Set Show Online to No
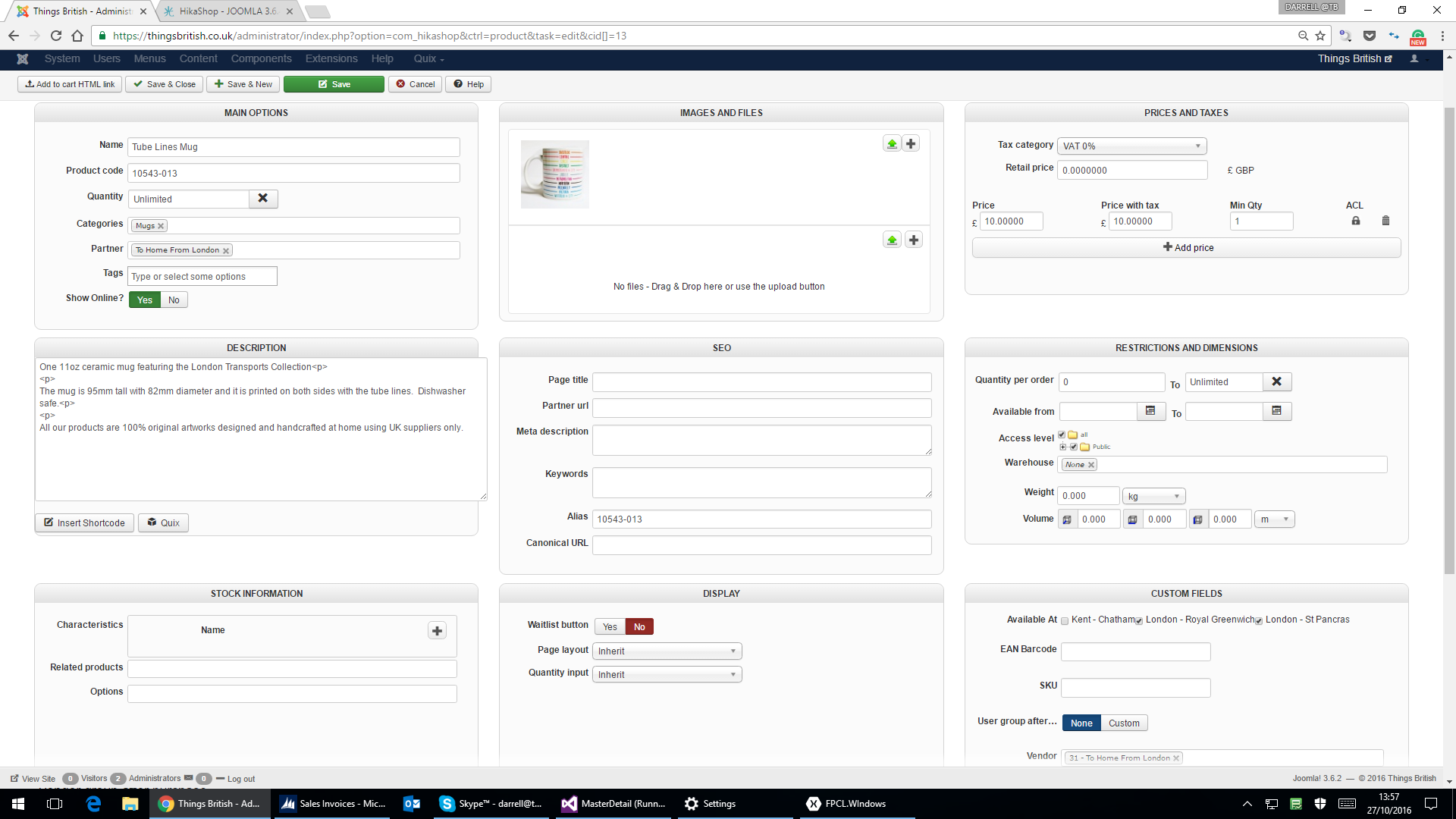Image resolution: width=1456 pixels, height=819 pixels. (174, 300)
